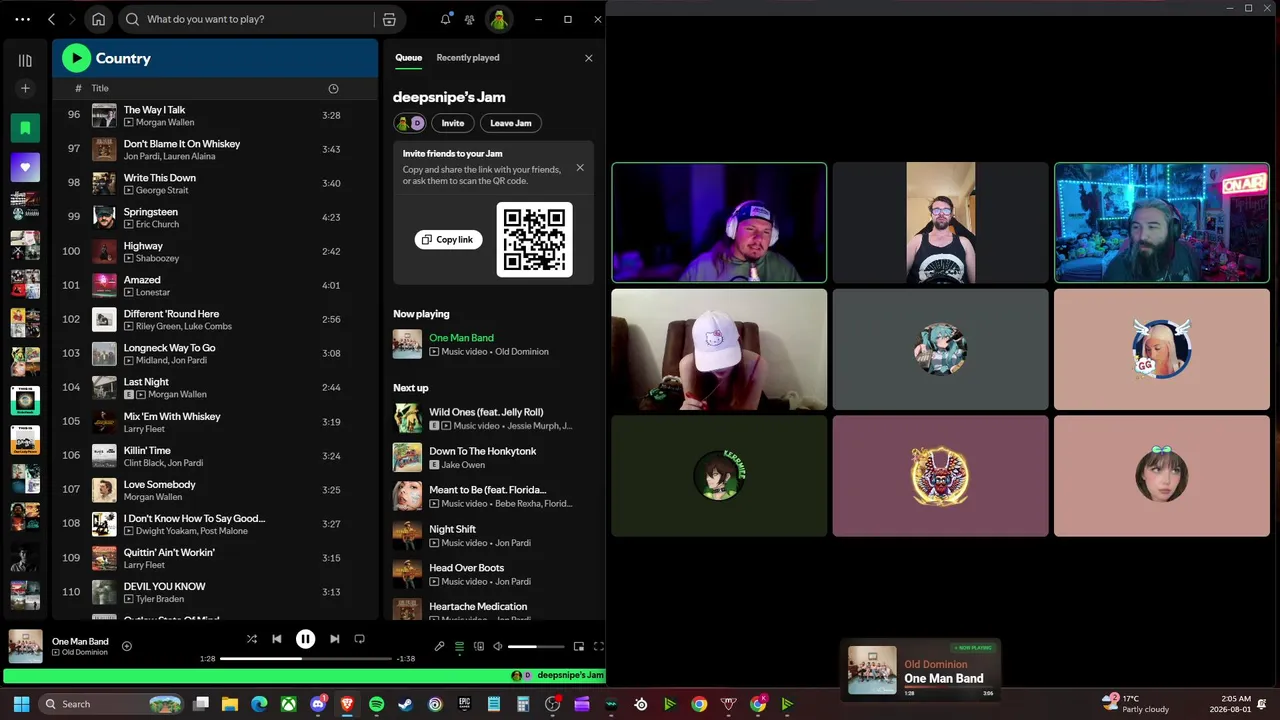Open artist link 'George Strait'

coord(163,190)
